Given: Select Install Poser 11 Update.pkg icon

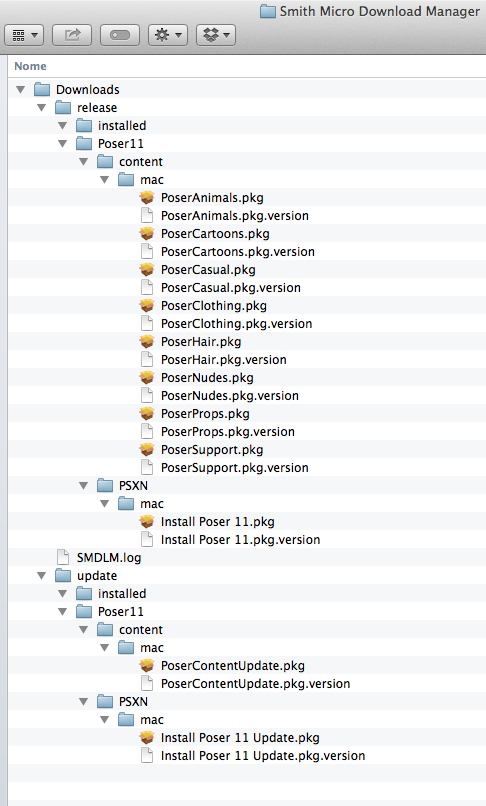Looking at the screenshot, I should (147, 738).
